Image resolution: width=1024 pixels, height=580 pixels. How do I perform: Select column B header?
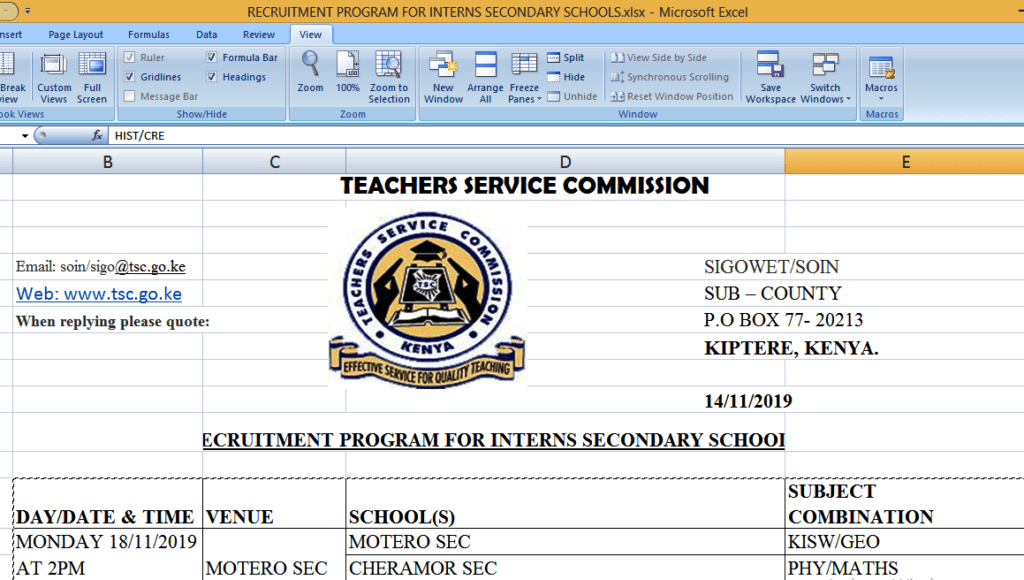pos(108,162)
